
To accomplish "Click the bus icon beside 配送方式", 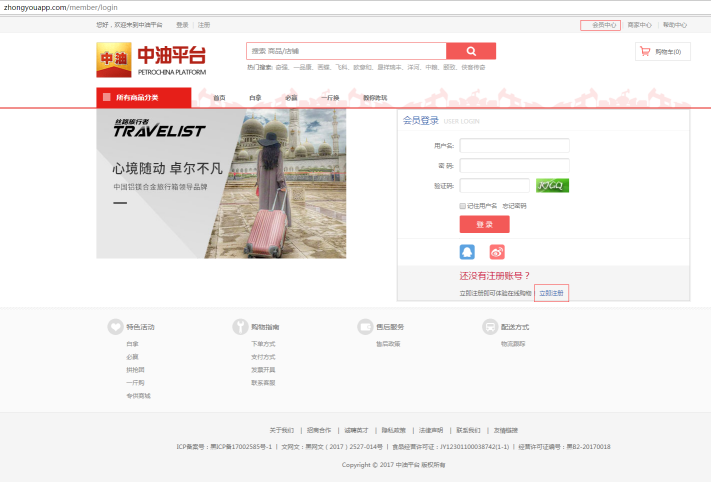I will pyautogui.click(x=489, y=326).
